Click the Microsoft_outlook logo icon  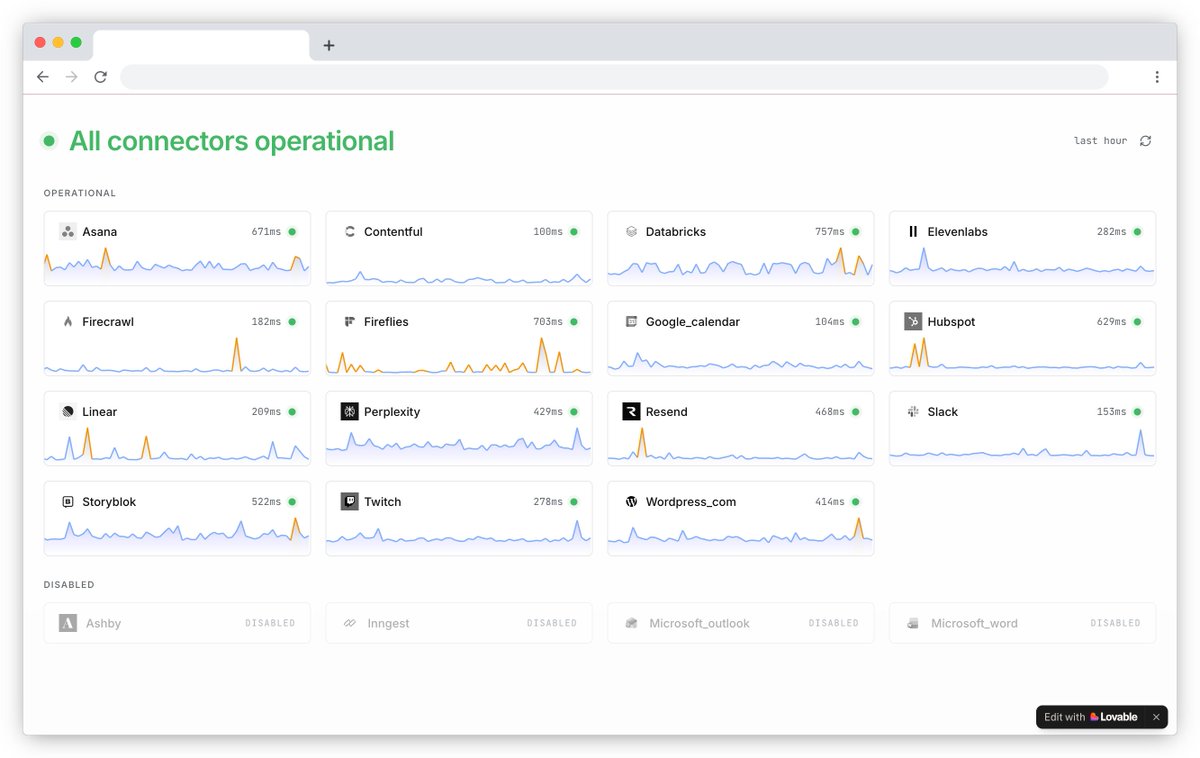coord(632,623)
